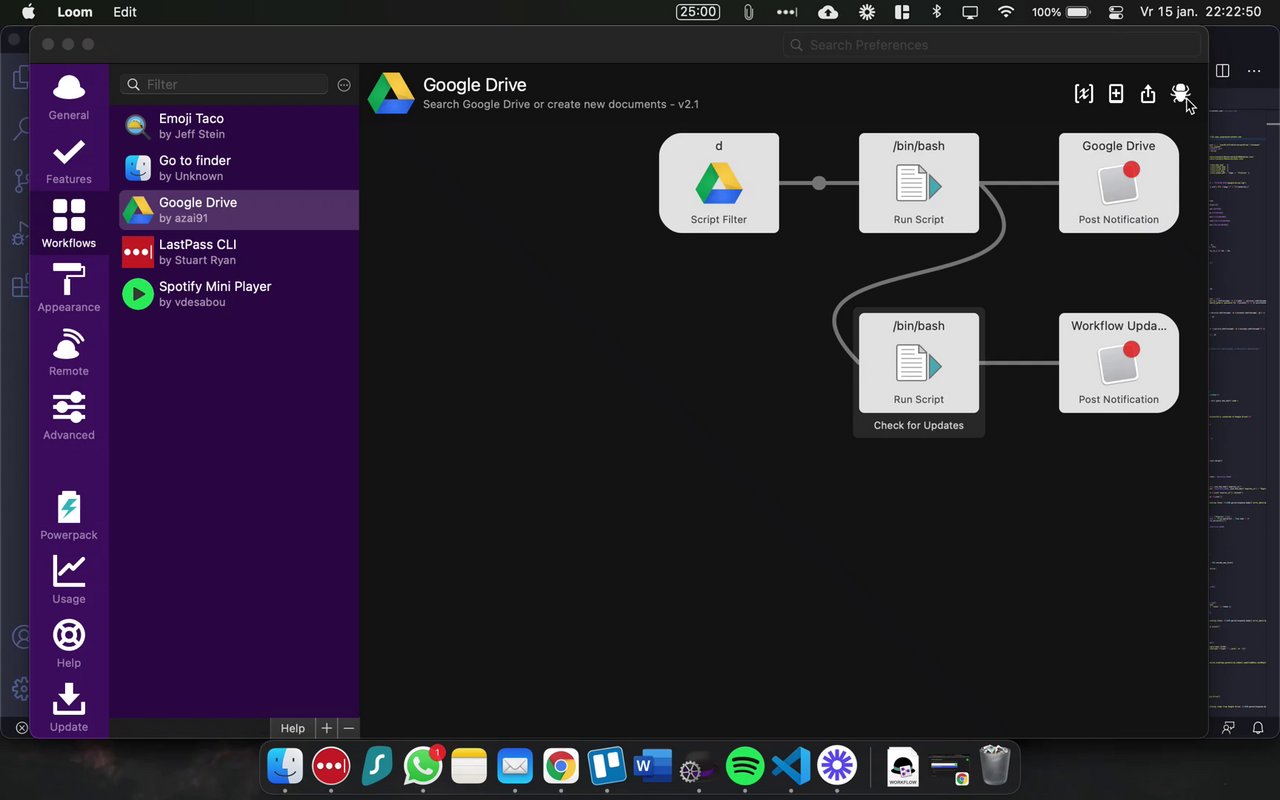The width and height of the screenshot is (1280, 800).
Task: Open Microsoft Word from the Dock
Action: coord(653,767)
